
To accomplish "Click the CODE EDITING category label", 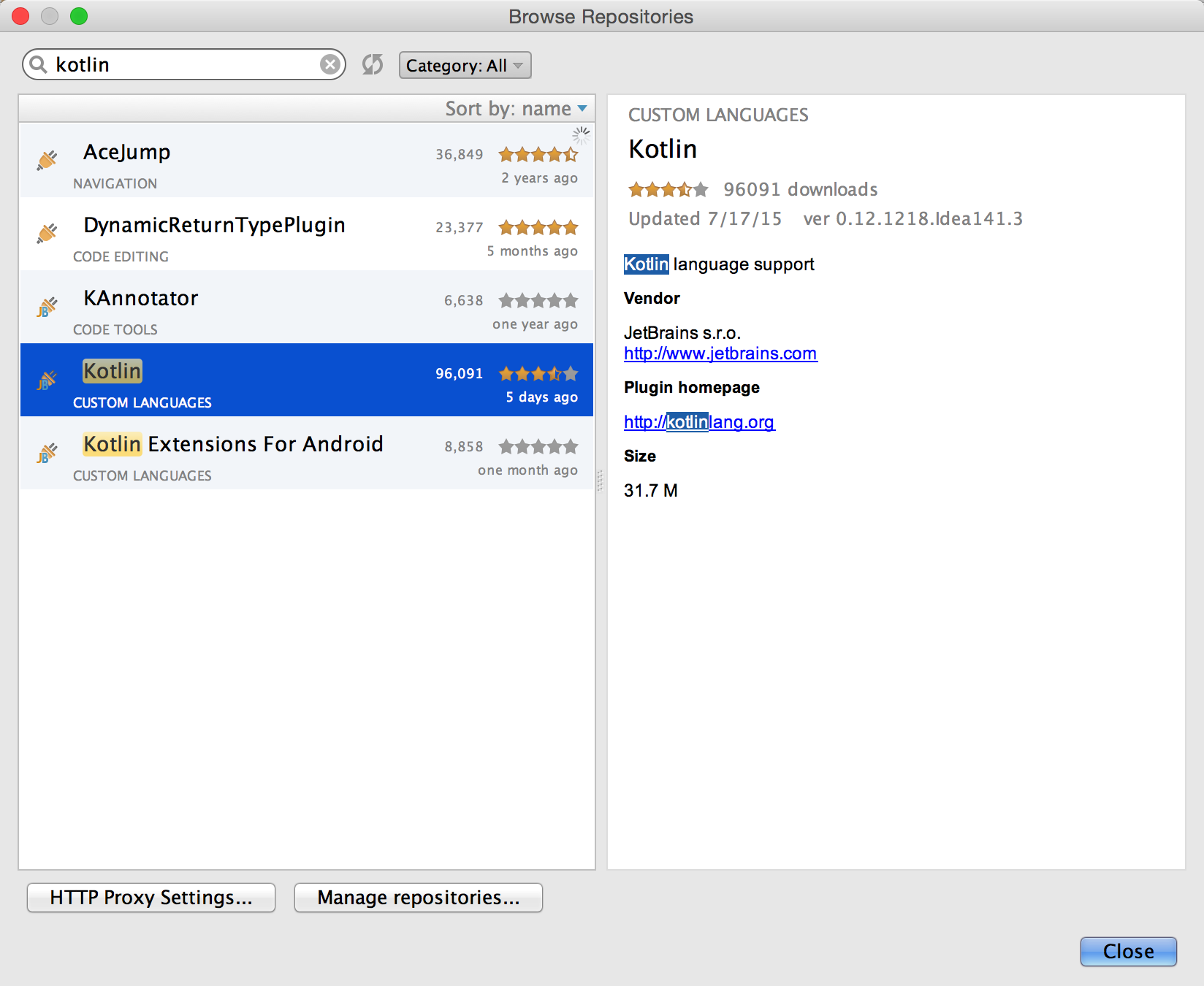I will pyautogui.click(x=121, y=256).
